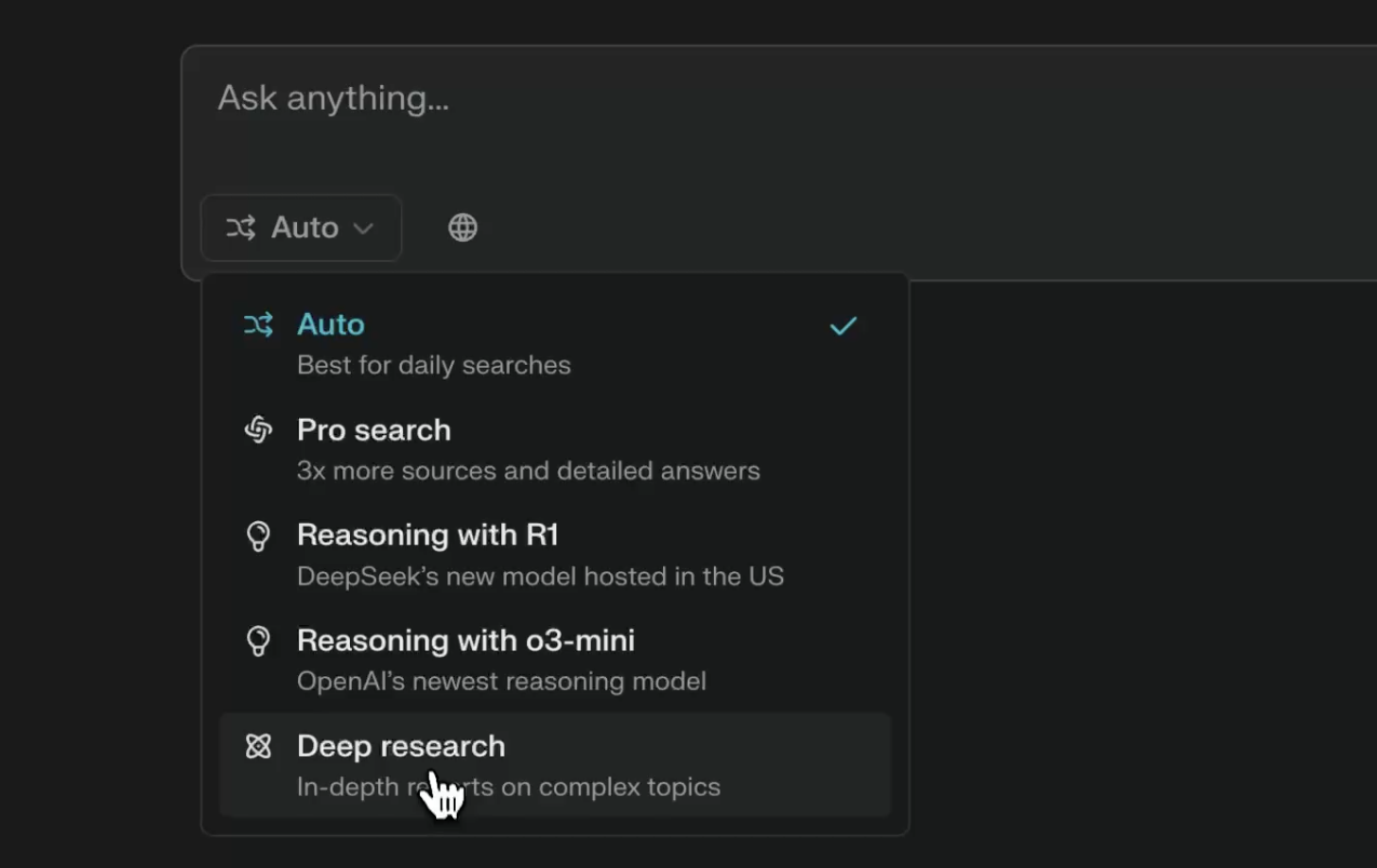Open the Auto mode selector dropdown
Screen dimensions: 1377x868
(x=301, y=228)
